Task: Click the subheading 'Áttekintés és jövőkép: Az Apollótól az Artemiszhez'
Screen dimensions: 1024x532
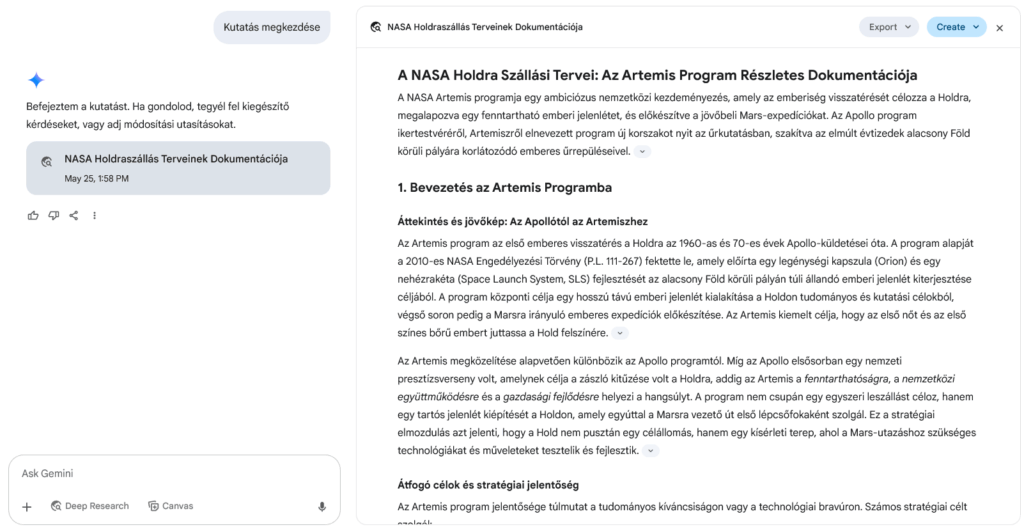Action: pyautogui.click(x=522, y=221)
